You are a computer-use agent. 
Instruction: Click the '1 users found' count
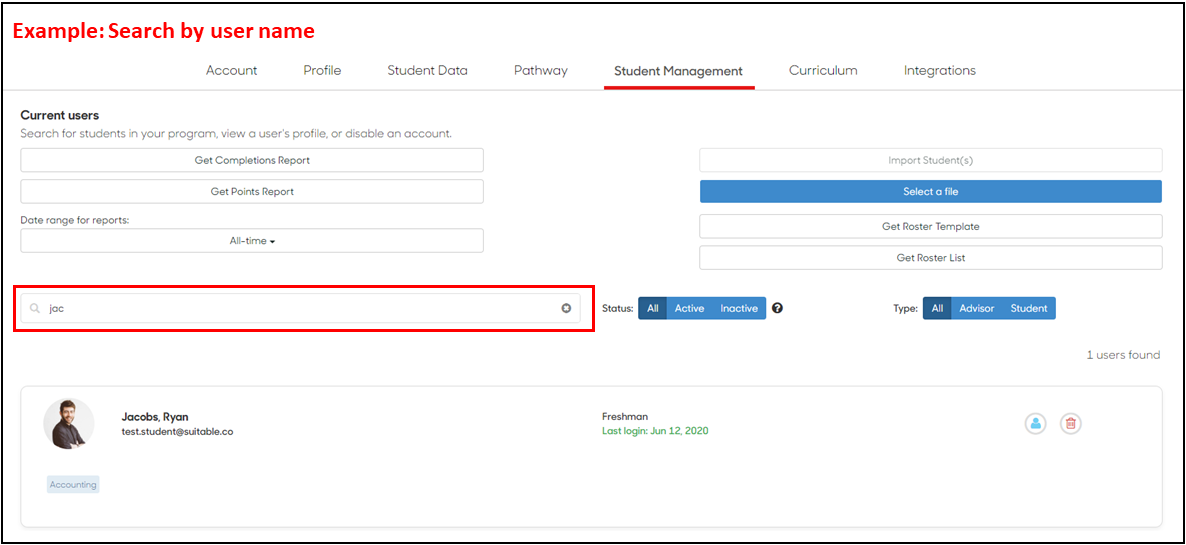(1123, 355)
